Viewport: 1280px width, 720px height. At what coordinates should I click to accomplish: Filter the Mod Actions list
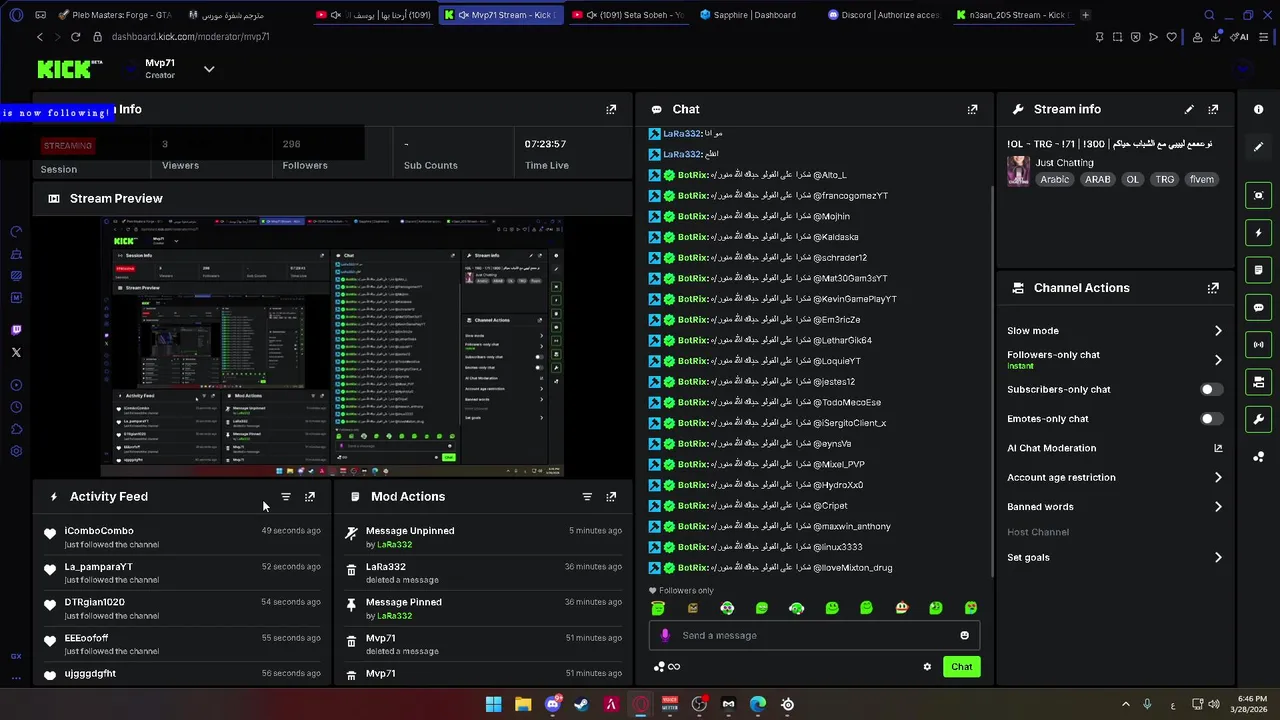[x=587, y=496]
